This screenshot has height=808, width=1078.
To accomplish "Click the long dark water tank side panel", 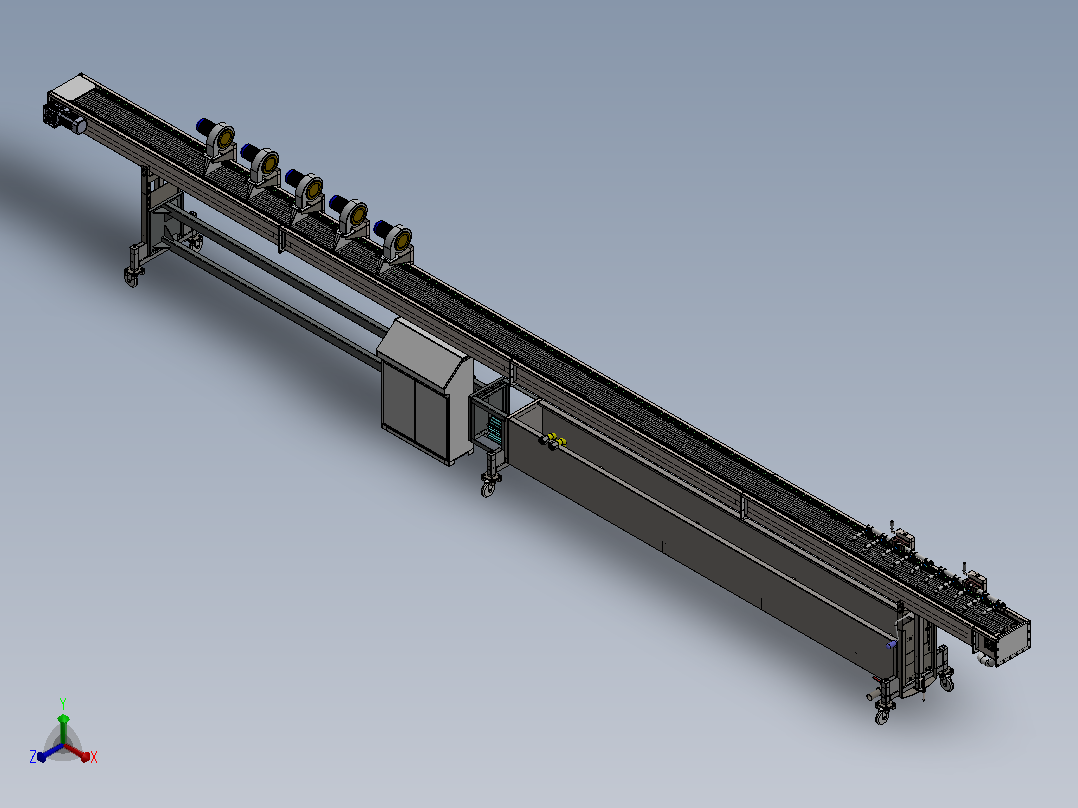I will [x=698, y=550].
